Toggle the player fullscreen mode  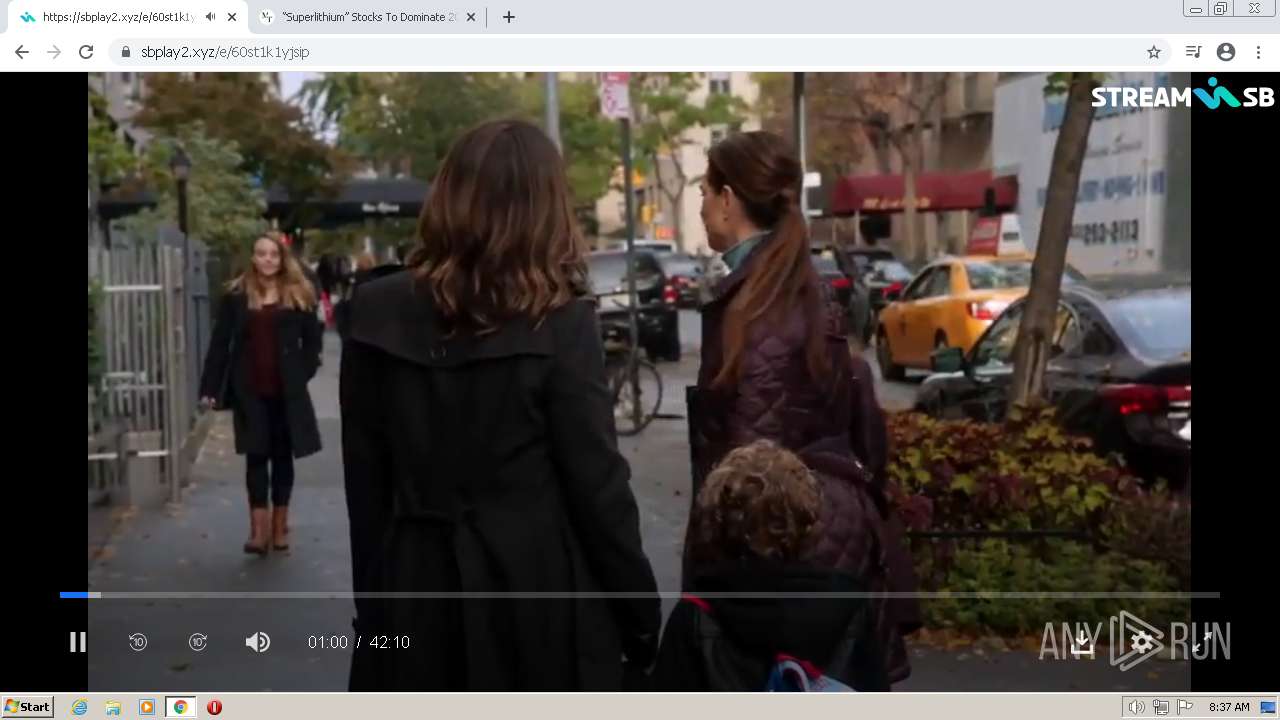(x=1202, y=643)
